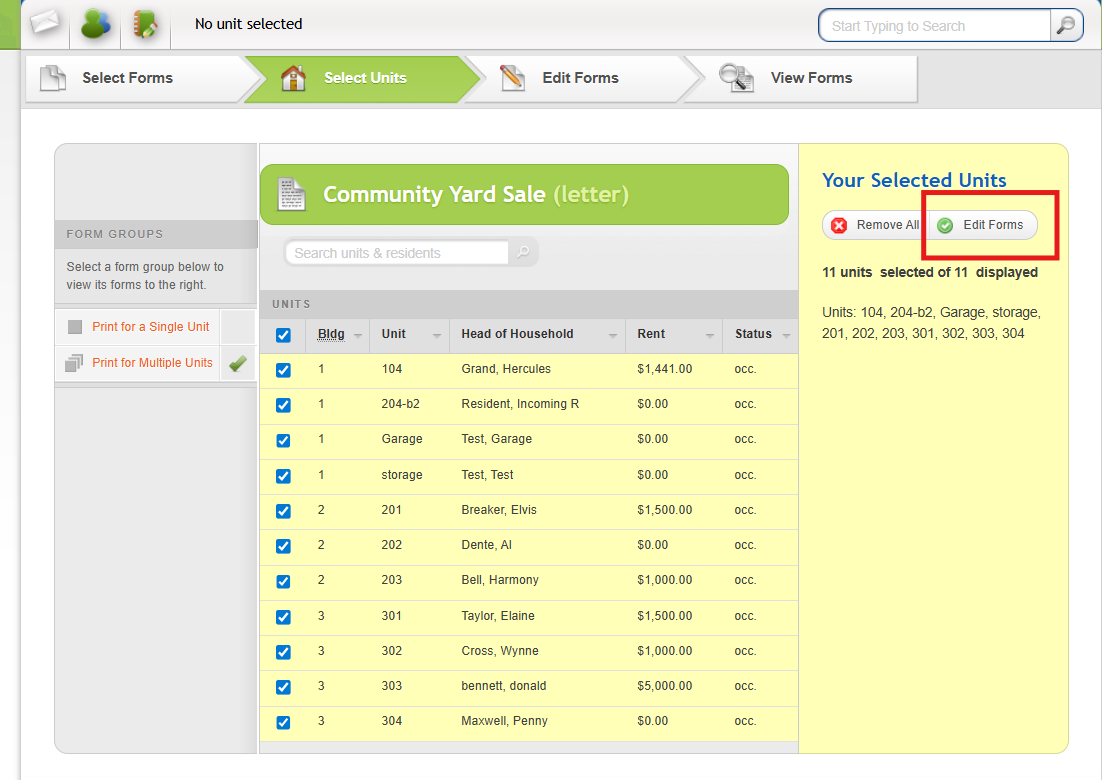Click the $1,441.00 rent cell
The image size is (1102, 780).
(x=665, y=369)
